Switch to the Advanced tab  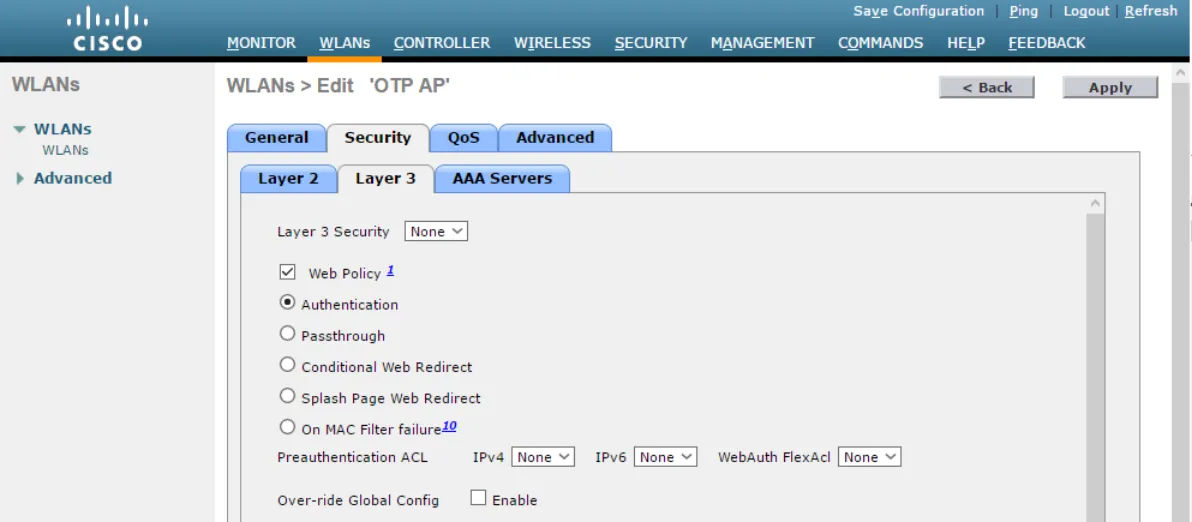(555, 138)
